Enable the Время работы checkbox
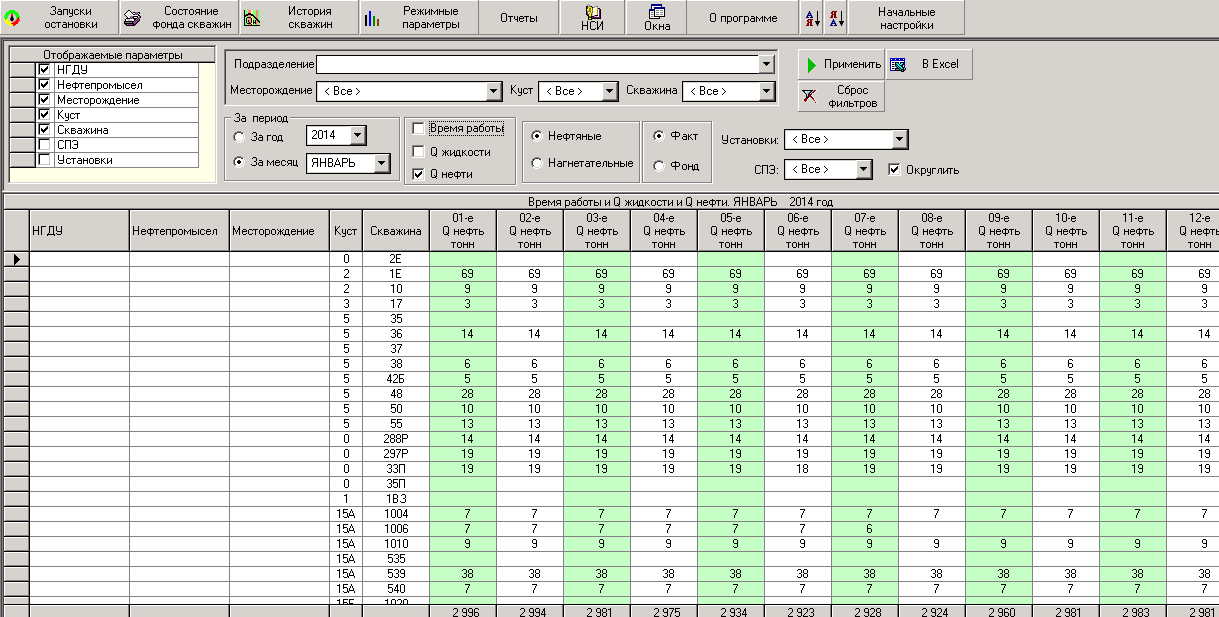The height and width of the screenshot is (617, 1219). (418, 129)
